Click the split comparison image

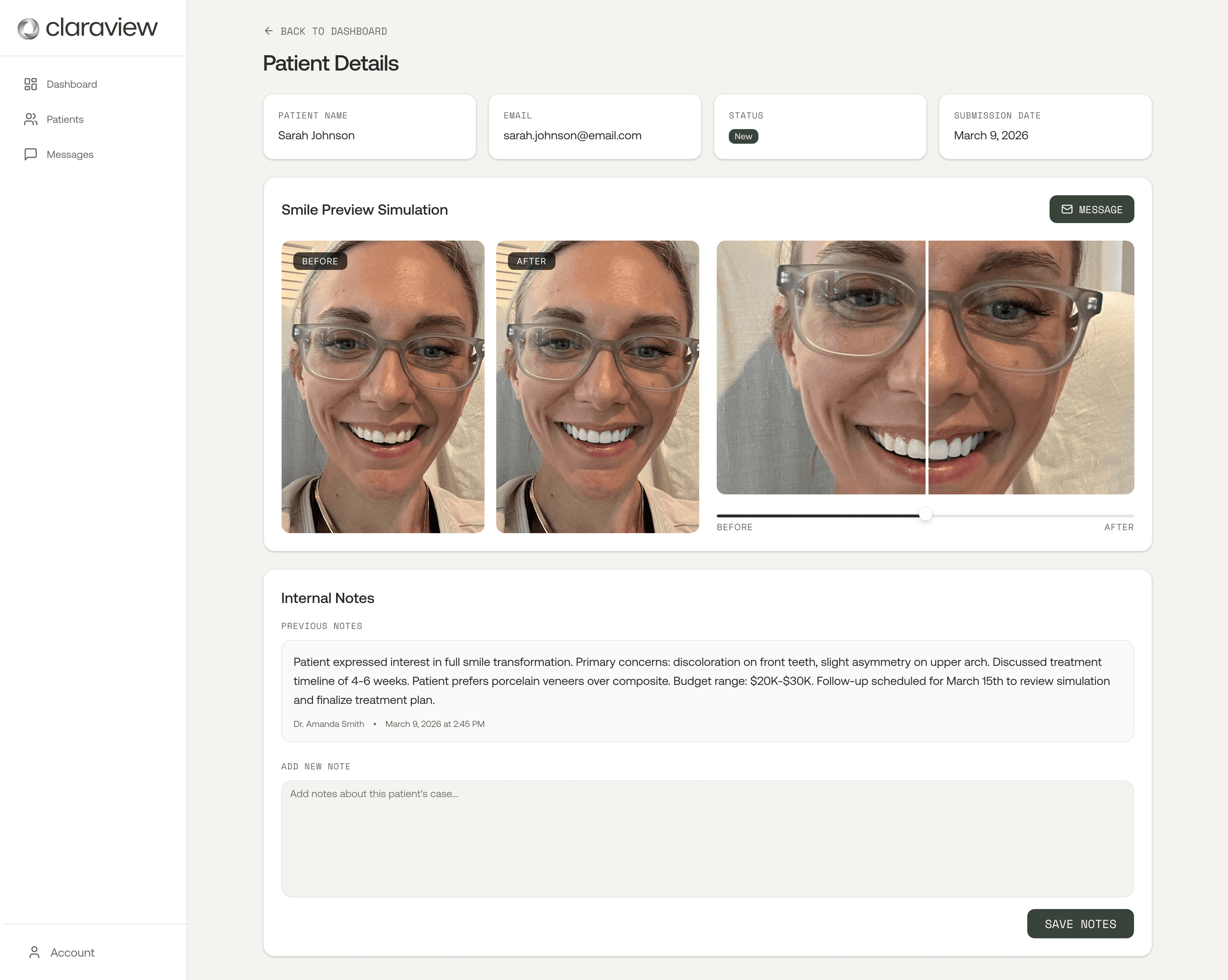point(925,367)
